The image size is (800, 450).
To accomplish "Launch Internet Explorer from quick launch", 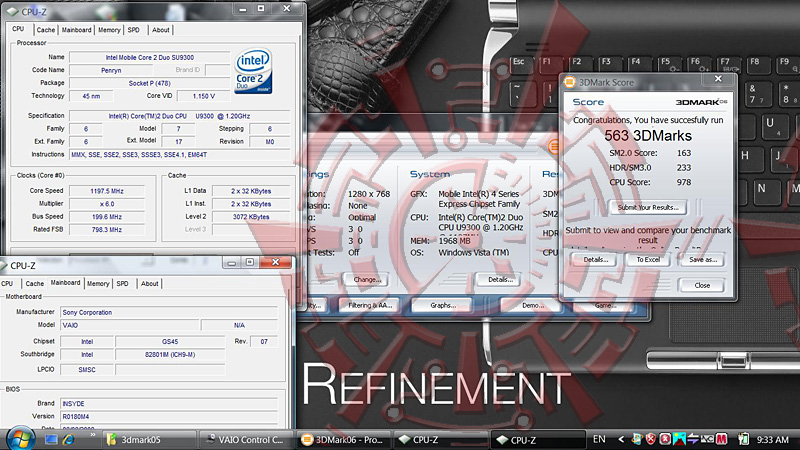I will coord(68,439).
